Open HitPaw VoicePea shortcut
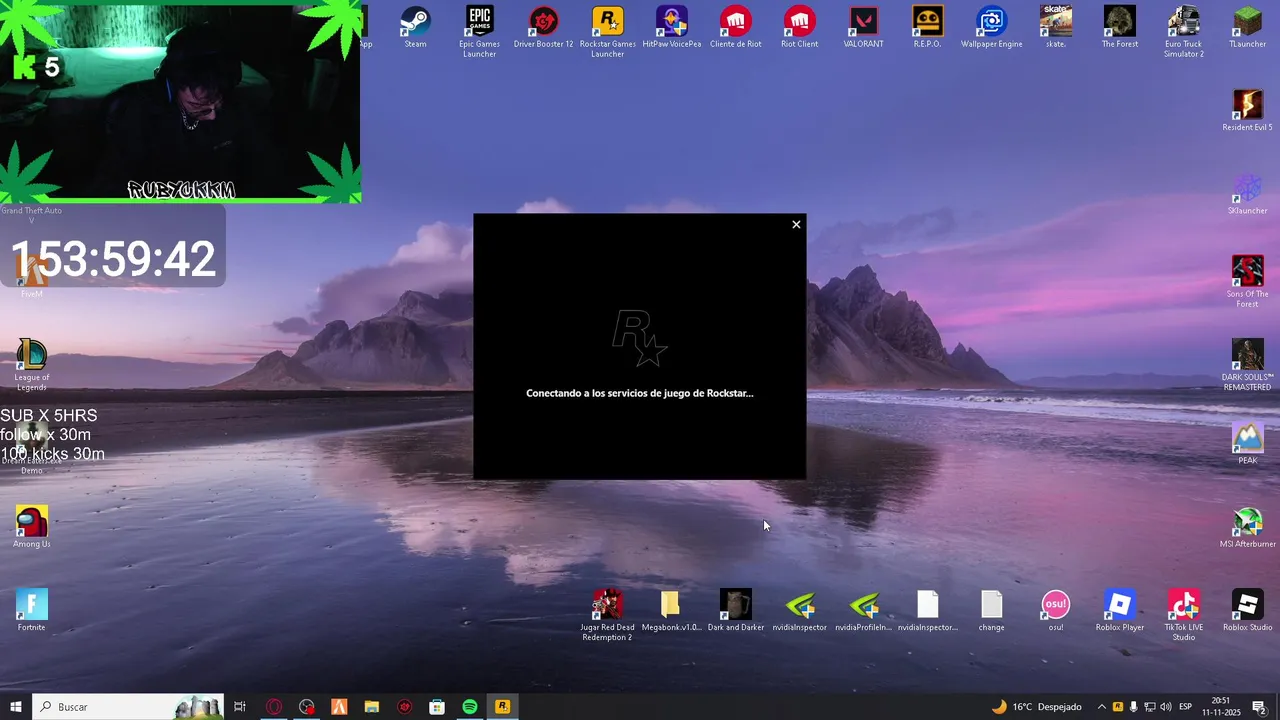The width and height of the screenshot is (1280, 720). pos(672,27)
